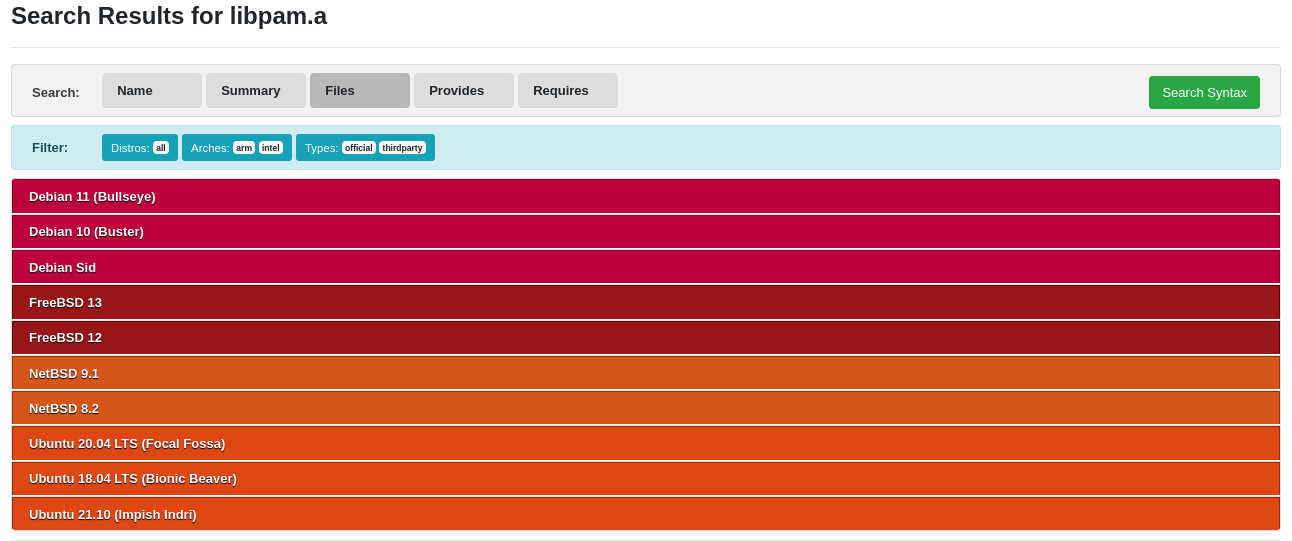The image size is (1292, 541).
Task: Click the 'thirdparty' type badge
Action: 402,147
